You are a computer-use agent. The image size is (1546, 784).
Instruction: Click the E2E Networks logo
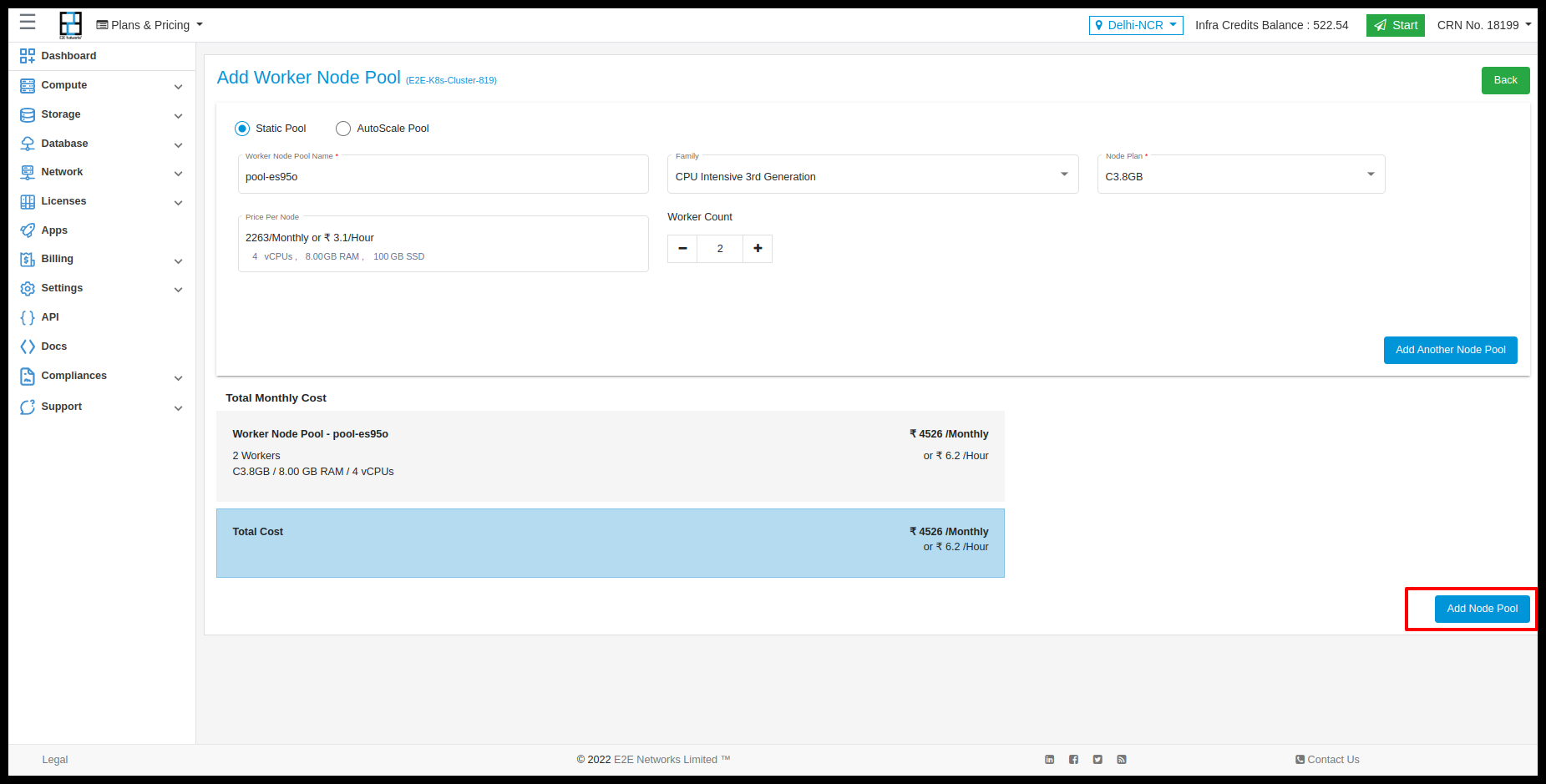point(71,25)
